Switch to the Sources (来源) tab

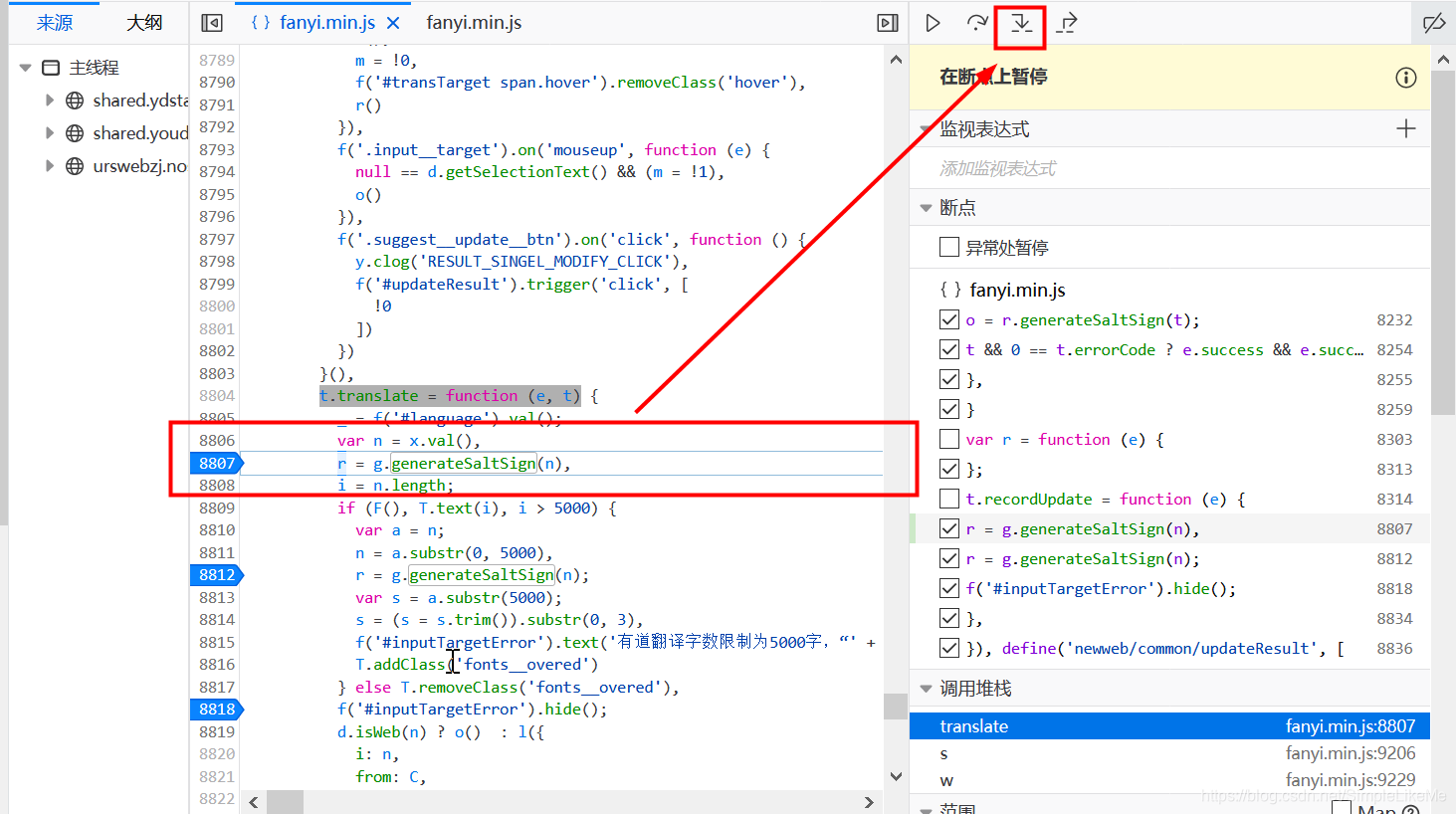55,23
